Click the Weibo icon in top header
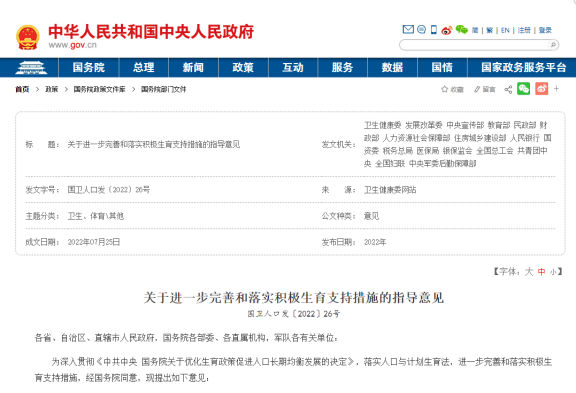The width and height of the screenshot is (576, 393). coord(447,30)
